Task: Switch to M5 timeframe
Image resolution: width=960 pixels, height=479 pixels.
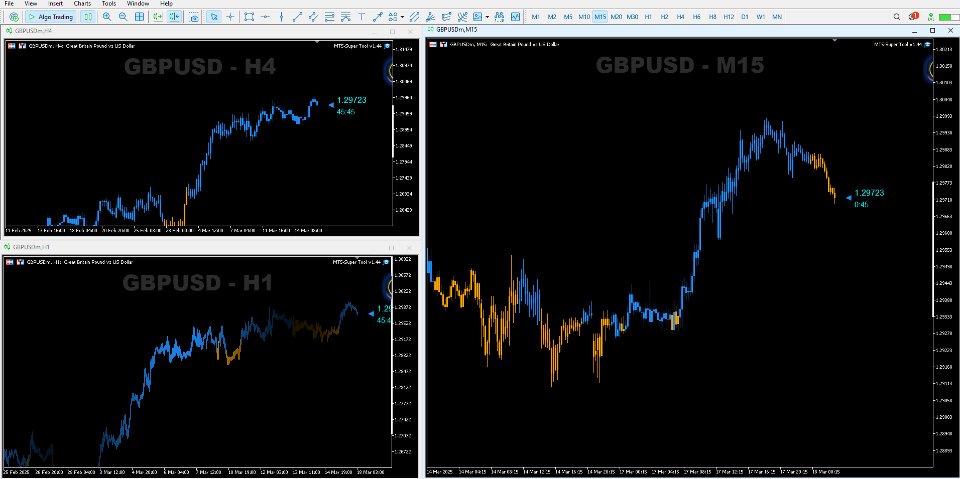Action: (x=568, y=17)
